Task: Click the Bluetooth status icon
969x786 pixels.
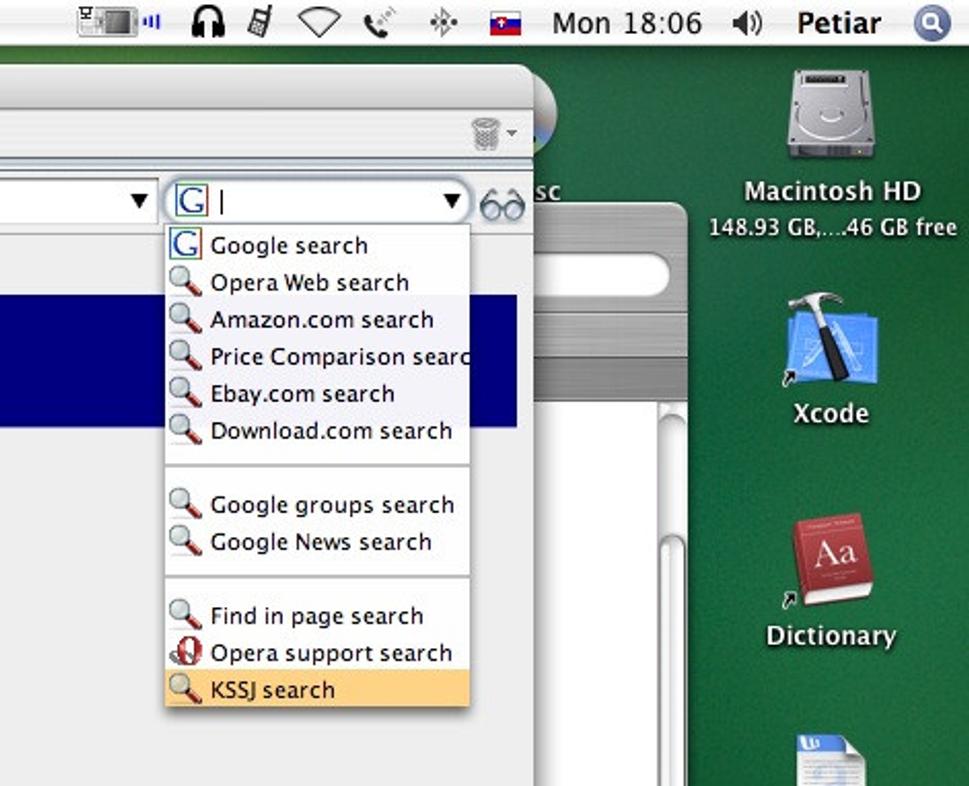Action: point(443,23)
